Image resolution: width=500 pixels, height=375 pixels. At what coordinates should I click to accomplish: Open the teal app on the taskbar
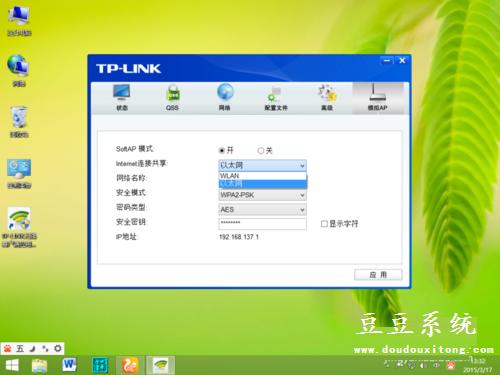point(100,366)
